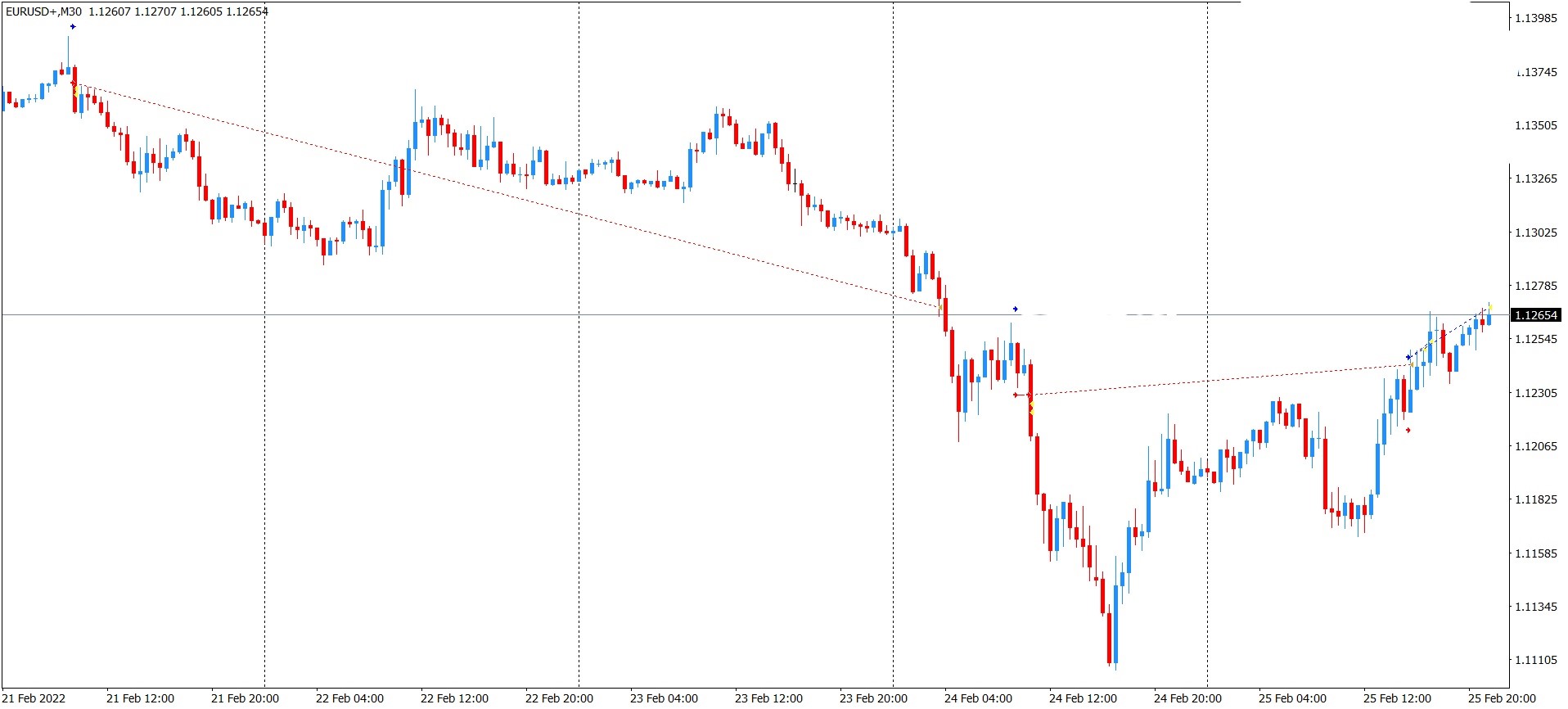Image resolution: width=1568 pixels, height=709 pixels.
Task: Select the blue trade arrow above 21 Feb high
Action: click(73, 27)
